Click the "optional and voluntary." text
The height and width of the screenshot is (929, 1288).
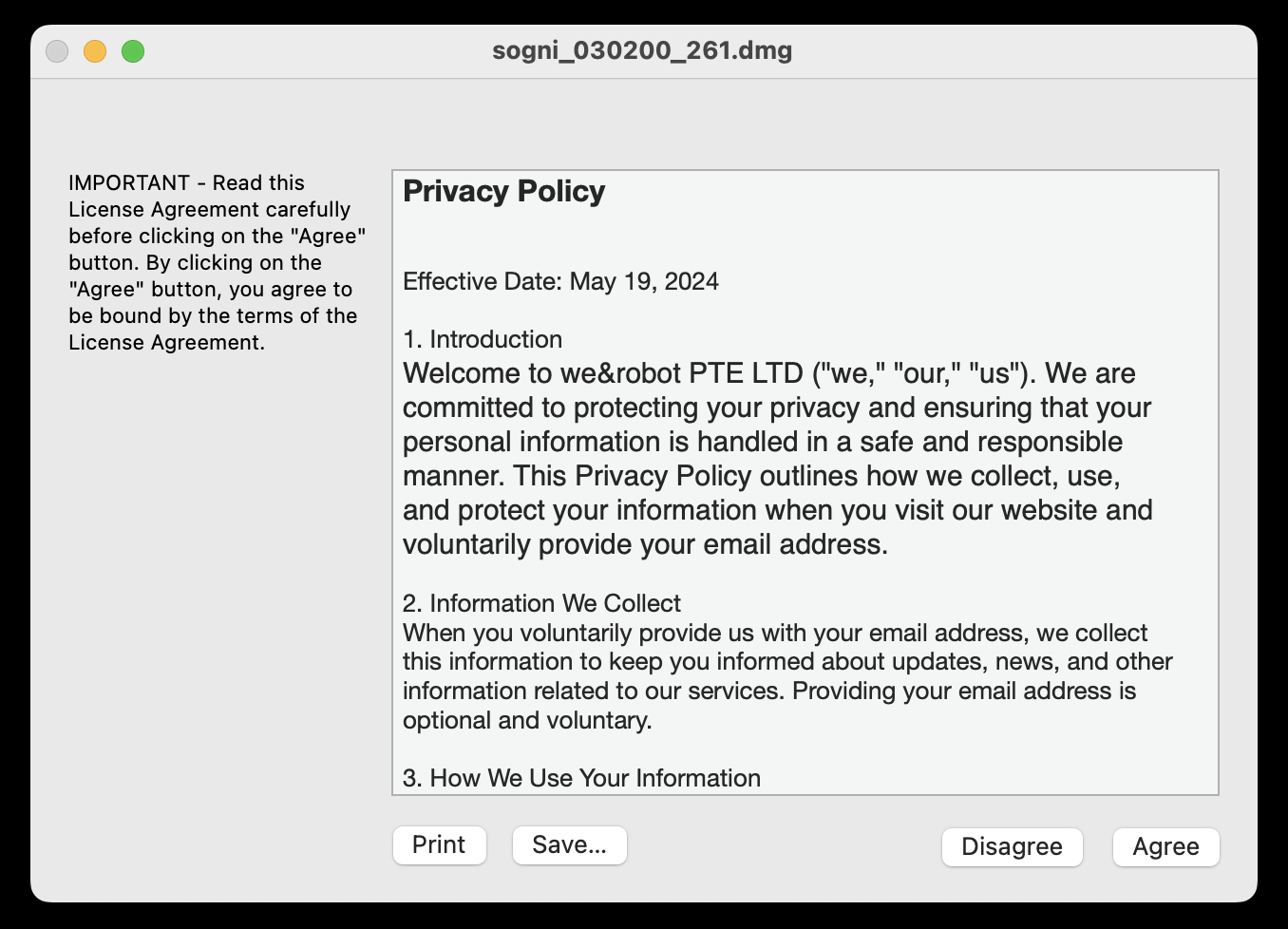tap(527, 720)
